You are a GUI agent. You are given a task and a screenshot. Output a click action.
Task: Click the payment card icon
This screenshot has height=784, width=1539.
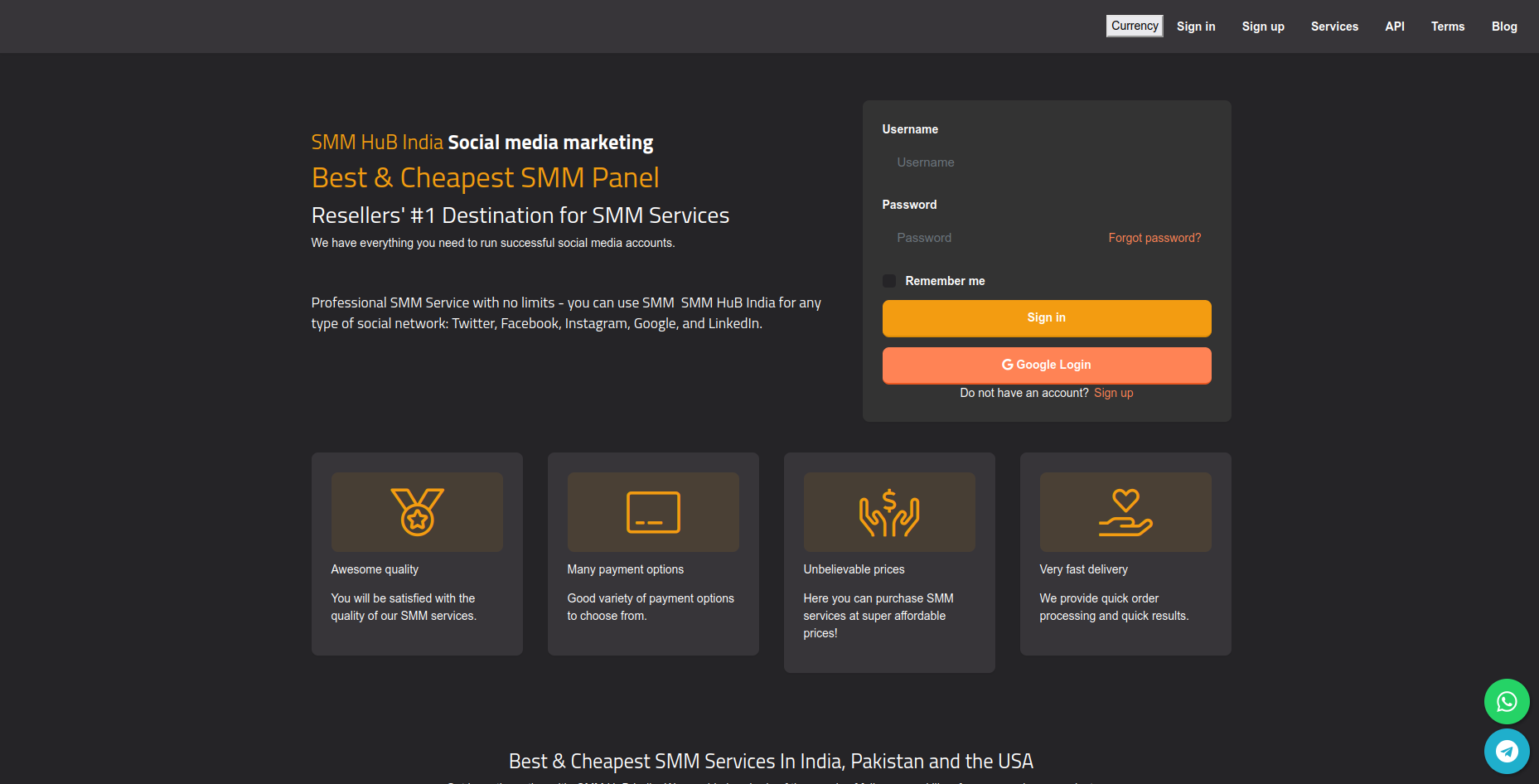pos(653,512)
